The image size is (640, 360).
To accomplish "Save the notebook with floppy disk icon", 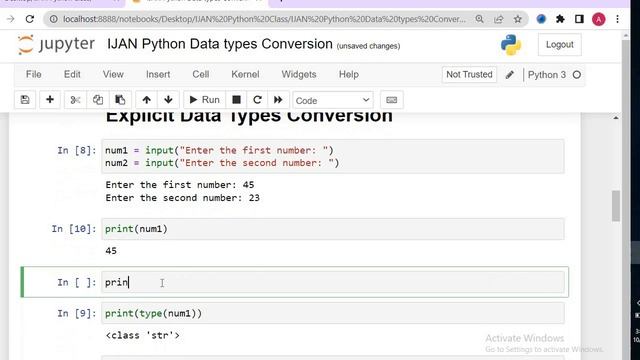I will [x=25, y=100].
